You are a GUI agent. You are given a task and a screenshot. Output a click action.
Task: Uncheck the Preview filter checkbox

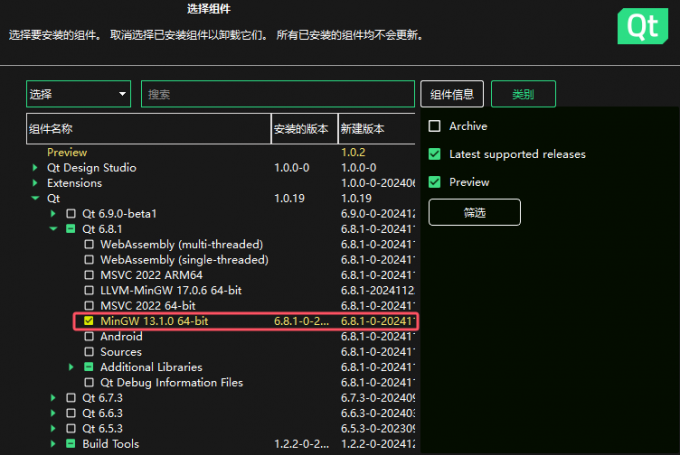tap(435, 182)
